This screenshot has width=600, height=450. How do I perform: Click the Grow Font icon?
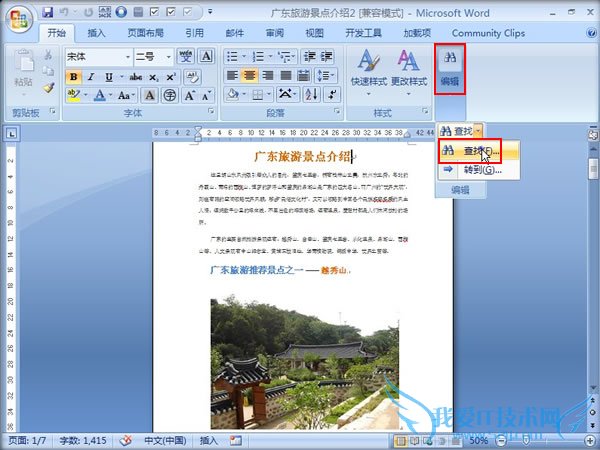pyautogui.click(x=189, y=95)
